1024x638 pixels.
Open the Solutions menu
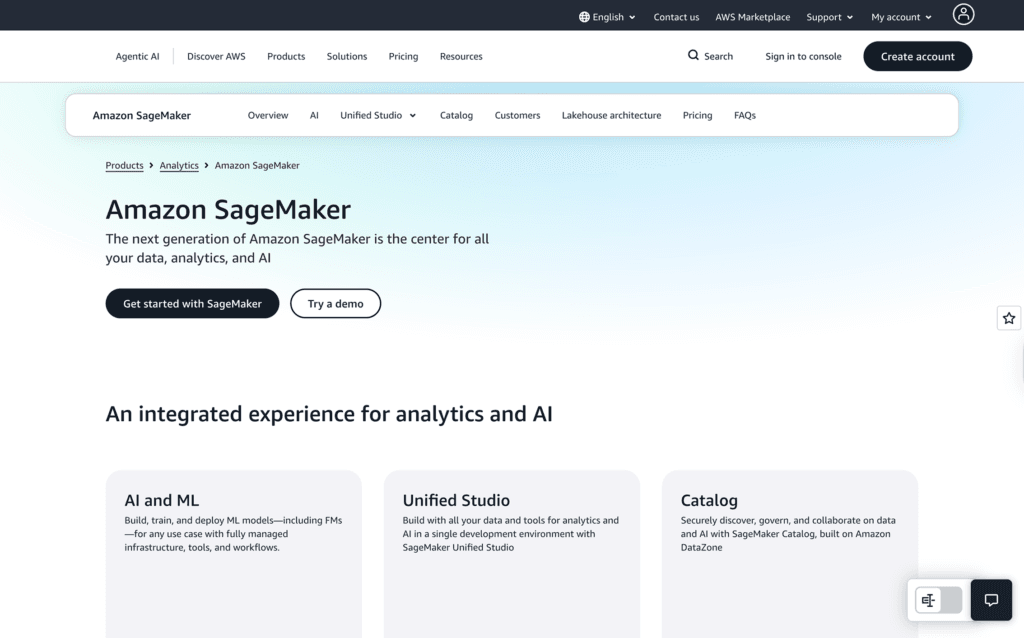coord(347,56)
